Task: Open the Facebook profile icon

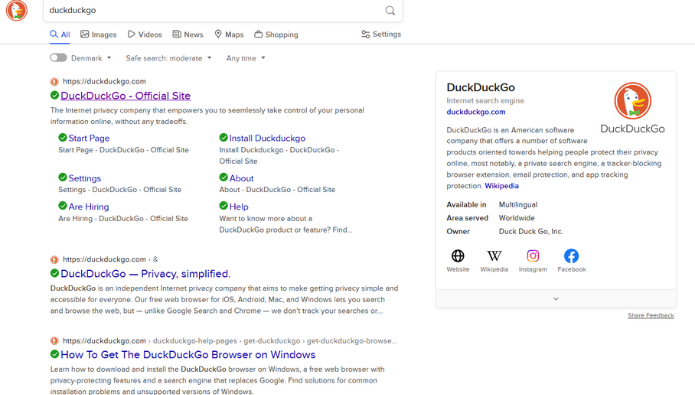Action: (571, 256)
